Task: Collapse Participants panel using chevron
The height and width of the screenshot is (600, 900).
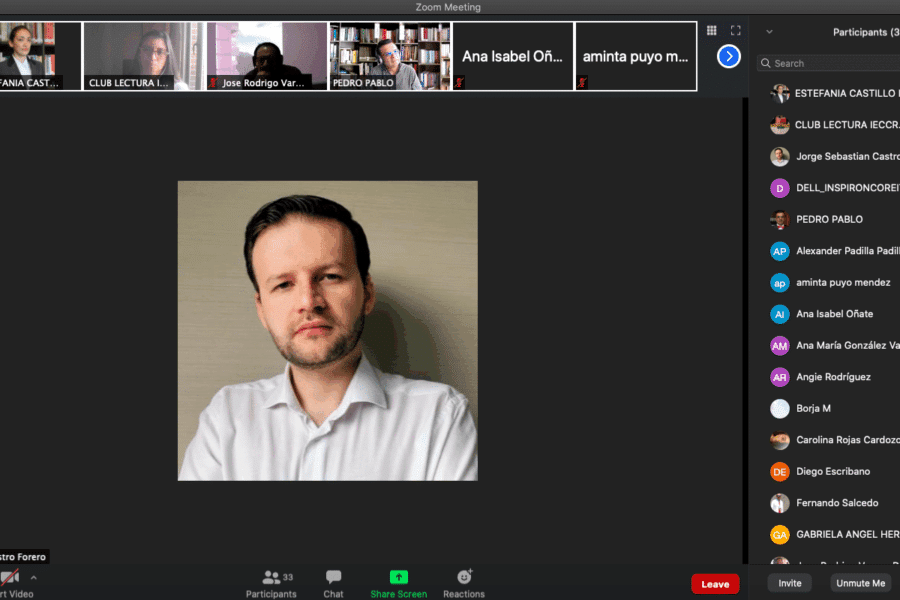Action: (x=769, y=32)
